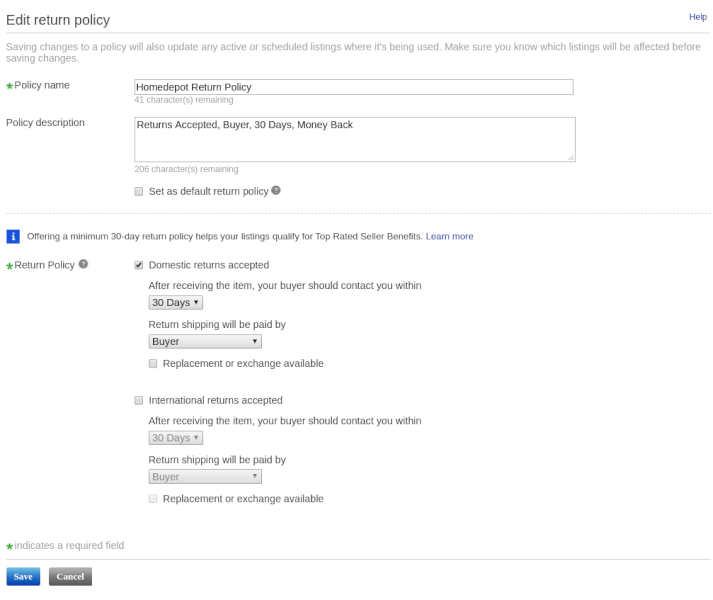Save the return policy
The image size is (713, 600).
23,576
